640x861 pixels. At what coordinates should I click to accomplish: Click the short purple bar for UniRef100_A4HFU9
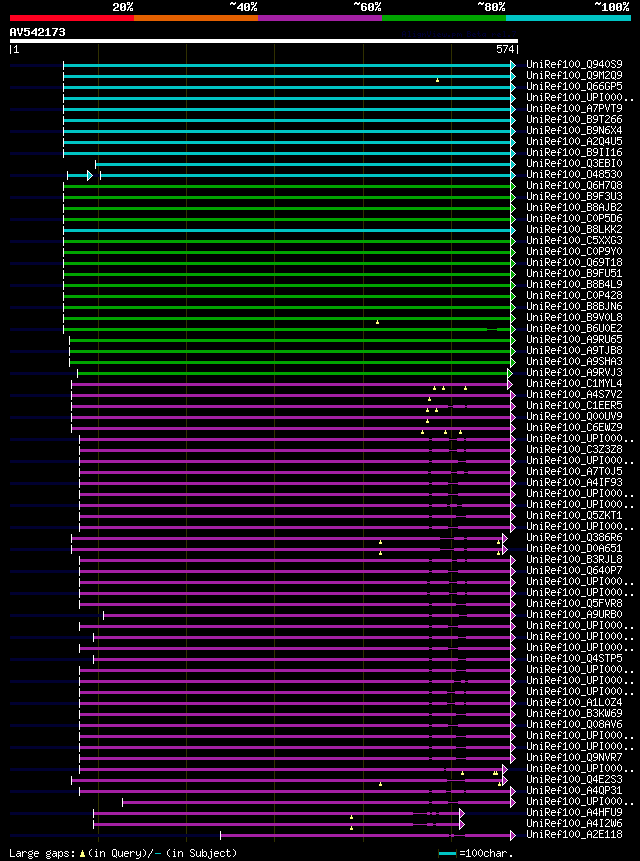click(x=279, y=813)
